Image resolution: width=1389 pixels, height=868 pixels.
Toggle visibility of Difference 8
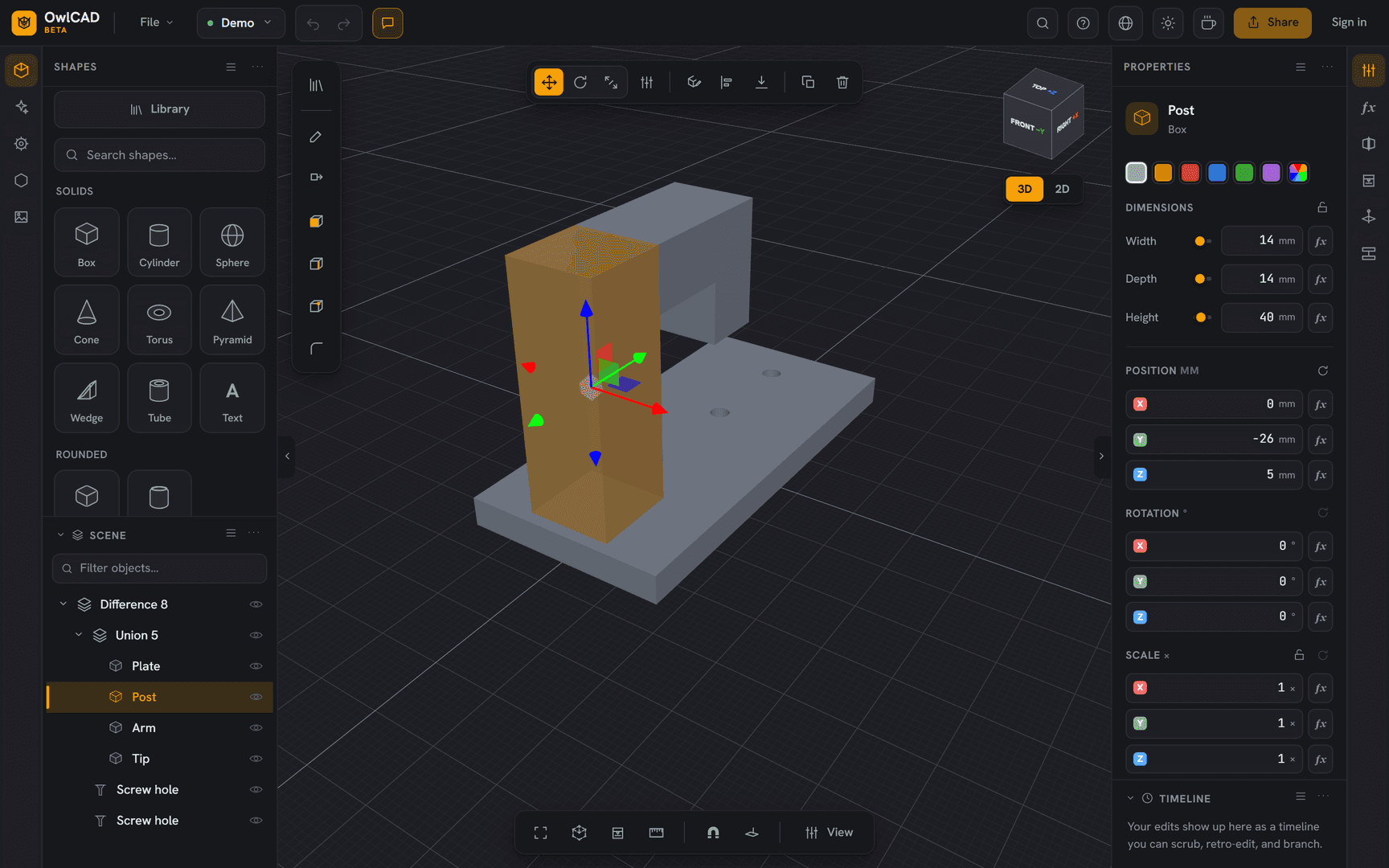(x=256, y=604)
